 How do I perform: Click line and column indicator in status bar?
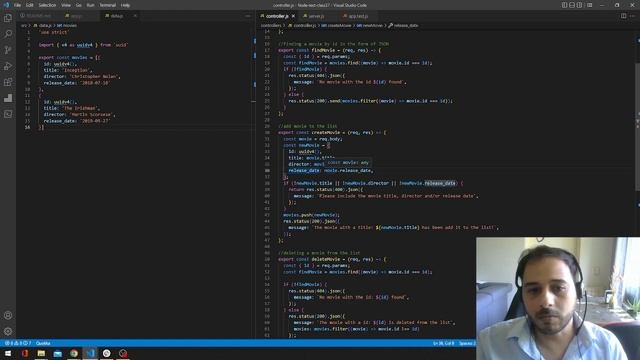(x=443, y=343)
